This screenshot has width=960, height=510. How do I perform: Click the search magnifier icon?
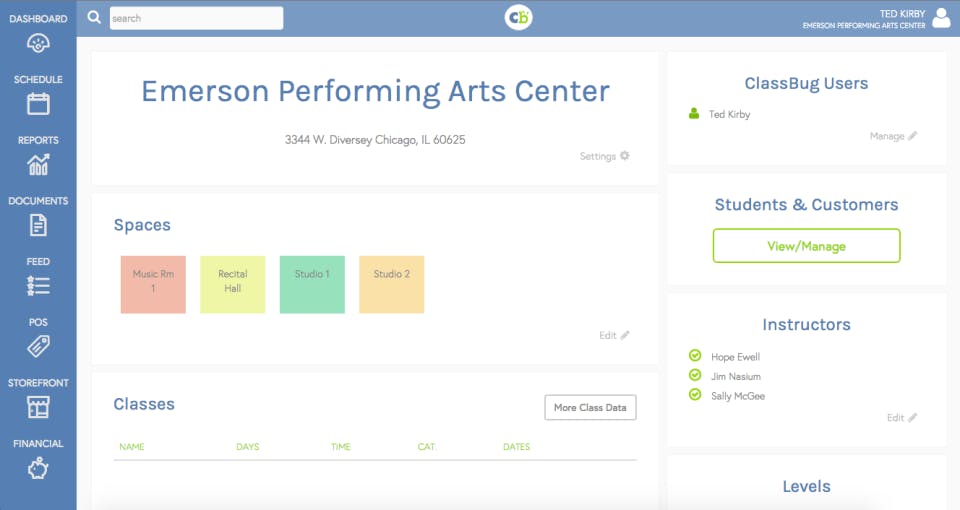pos(94,18)
